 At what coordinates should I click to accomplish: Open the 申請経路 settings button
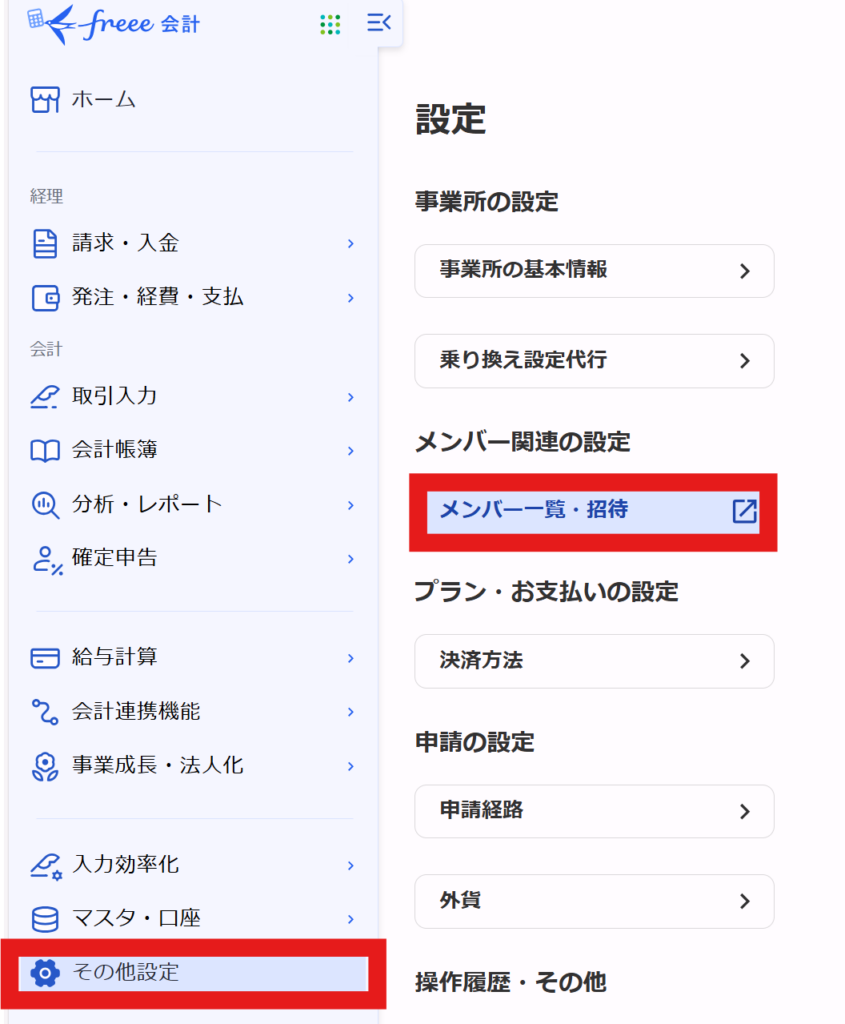[x=594, y=811]
